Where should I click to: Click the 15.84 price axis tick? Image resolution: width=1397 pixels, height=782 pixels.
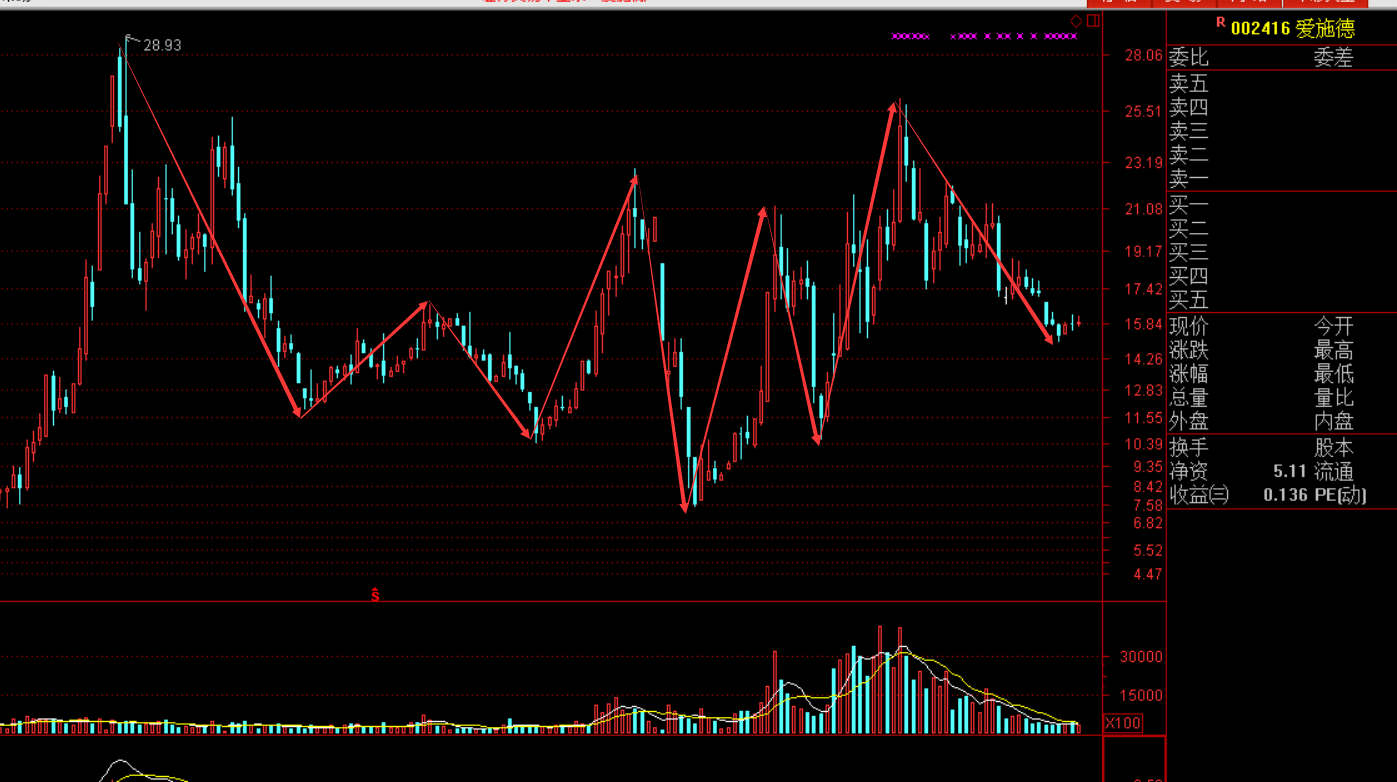tap(1143, 325)
